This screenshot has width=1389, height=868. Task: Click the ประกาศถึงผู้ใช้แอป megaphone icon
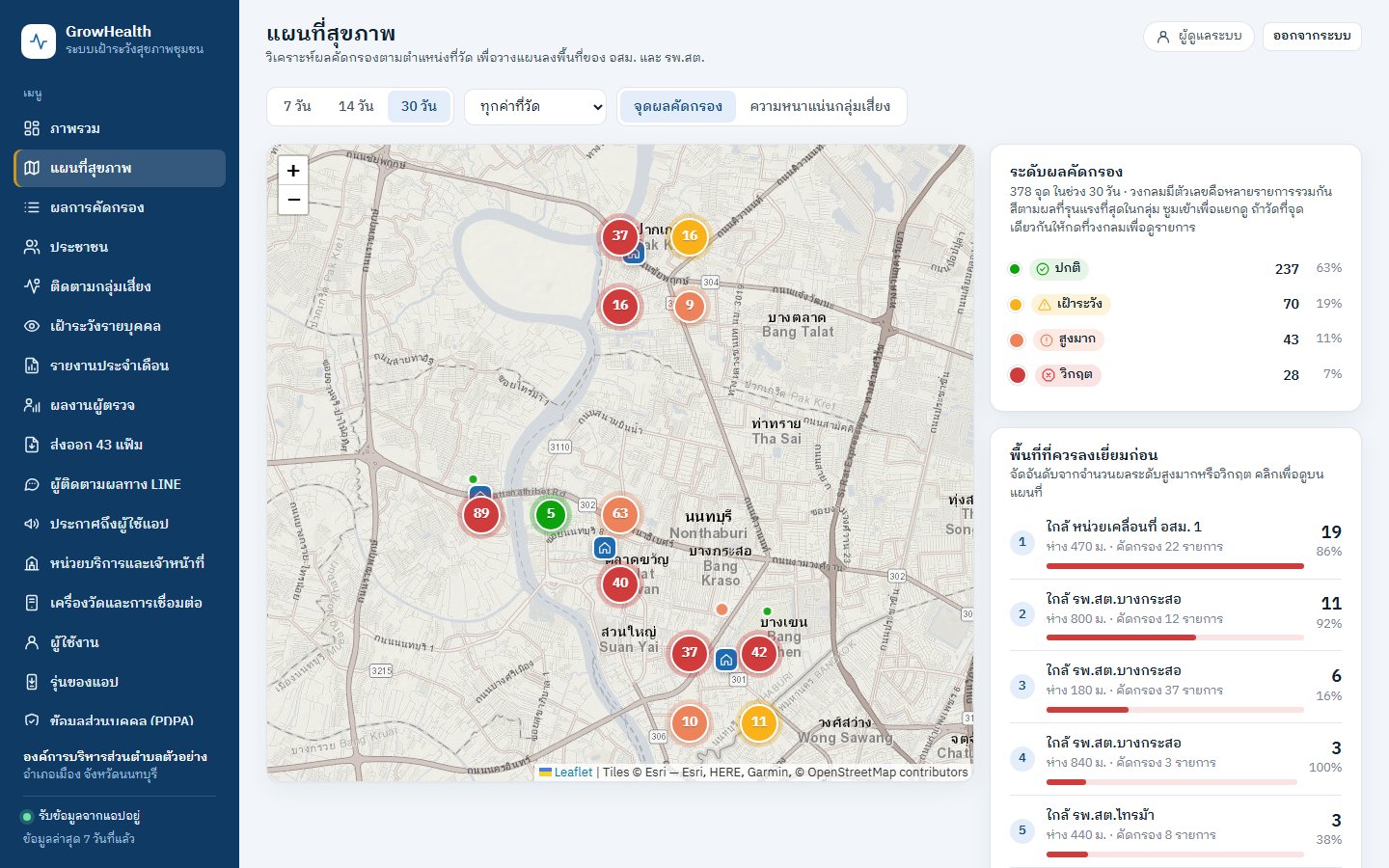[x=32, y=524]
